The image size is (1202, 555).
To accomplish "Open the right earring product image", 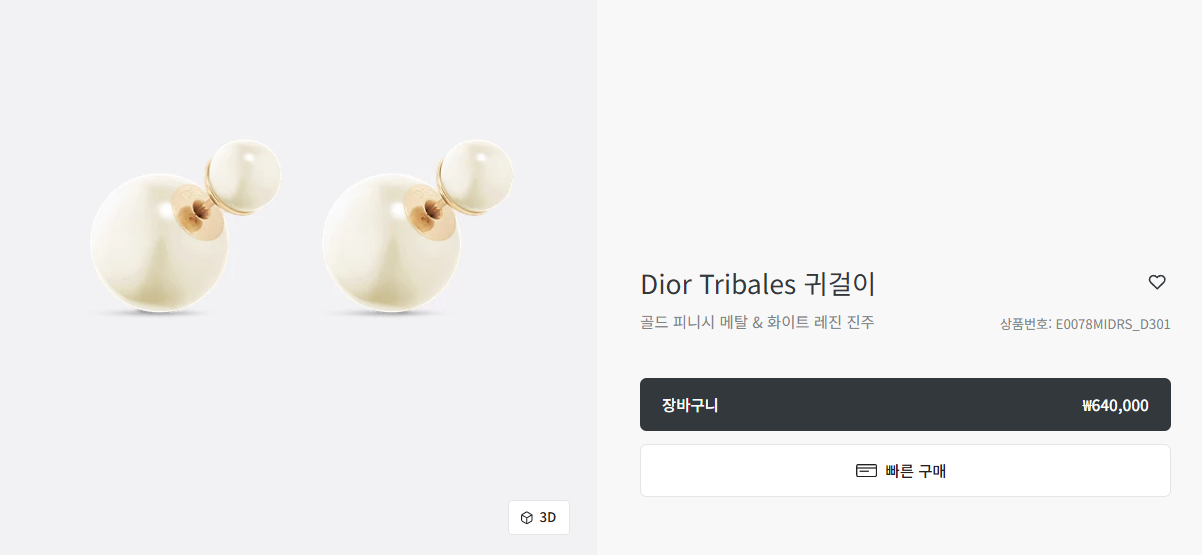I will 418,227.
